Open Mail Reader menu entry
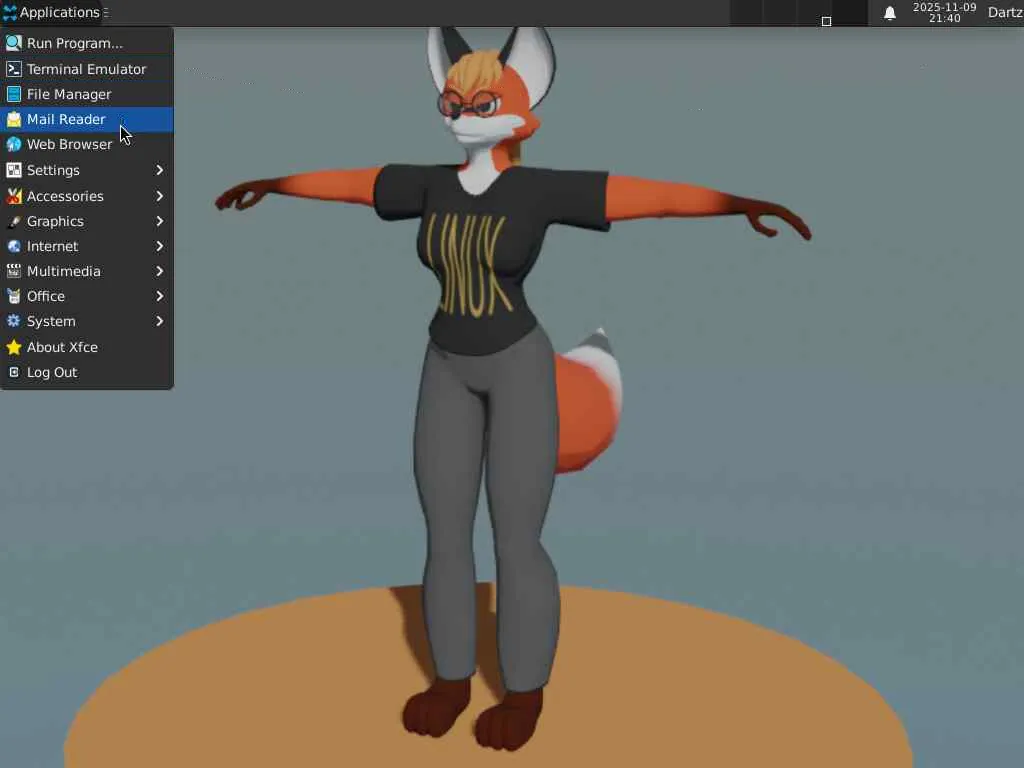This screenshot has width=1024, height=768. pos(87,120)
